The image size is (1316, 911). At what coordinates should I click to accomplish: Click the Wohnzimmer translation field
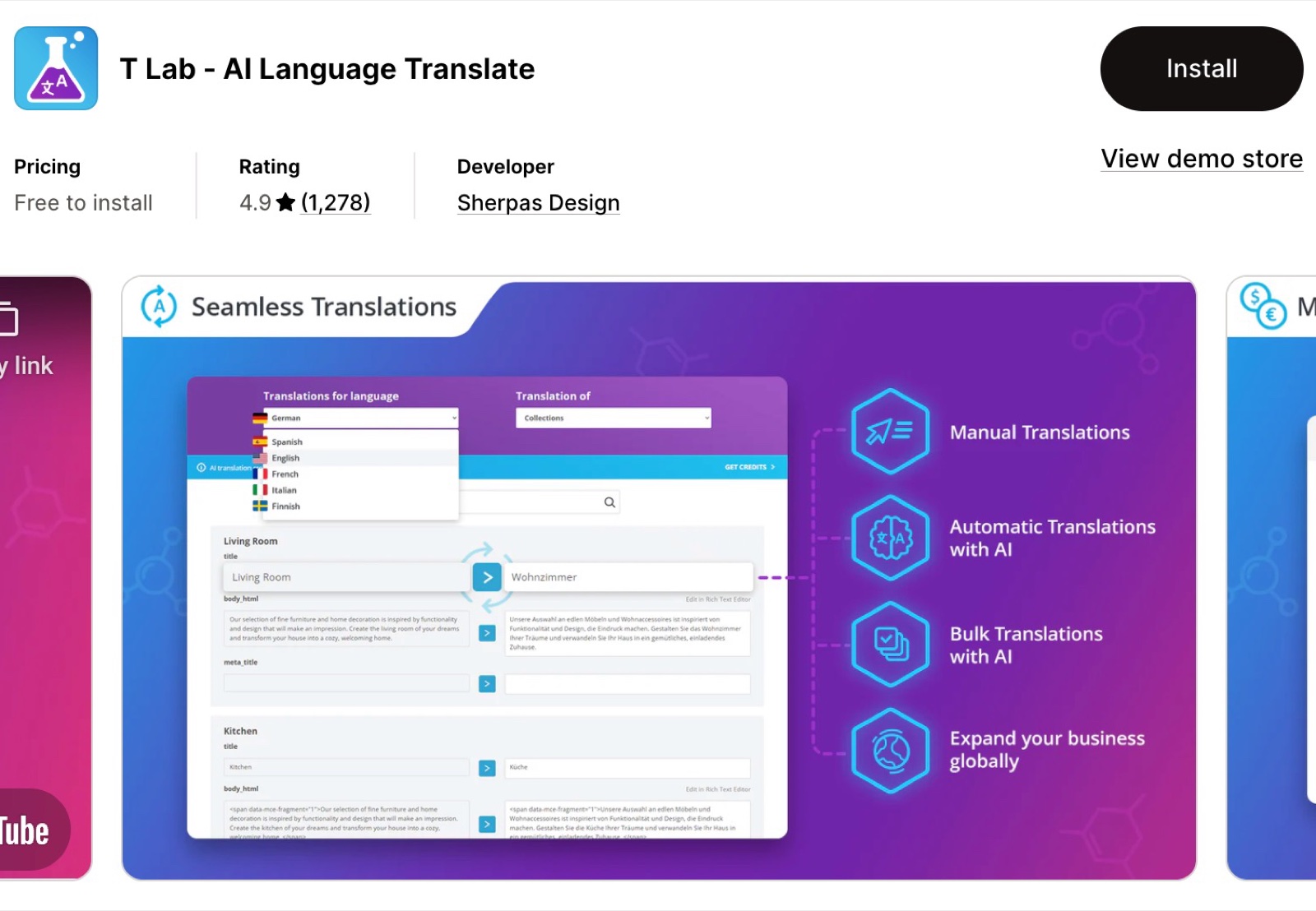pos(628,577)
